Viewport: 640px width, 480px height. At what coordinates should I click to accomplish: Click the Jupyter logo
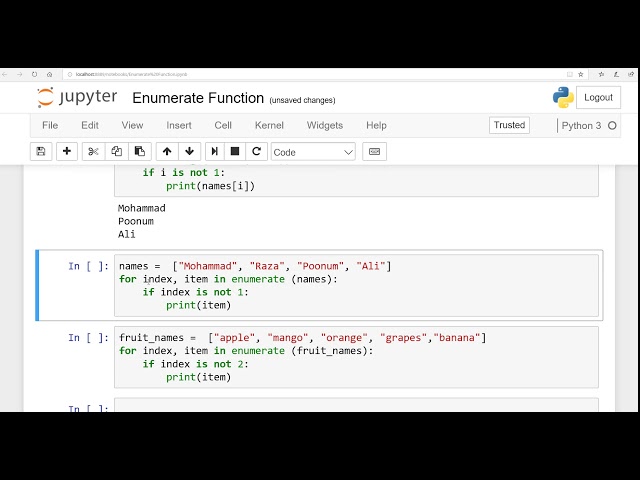(x=77, y=97)
